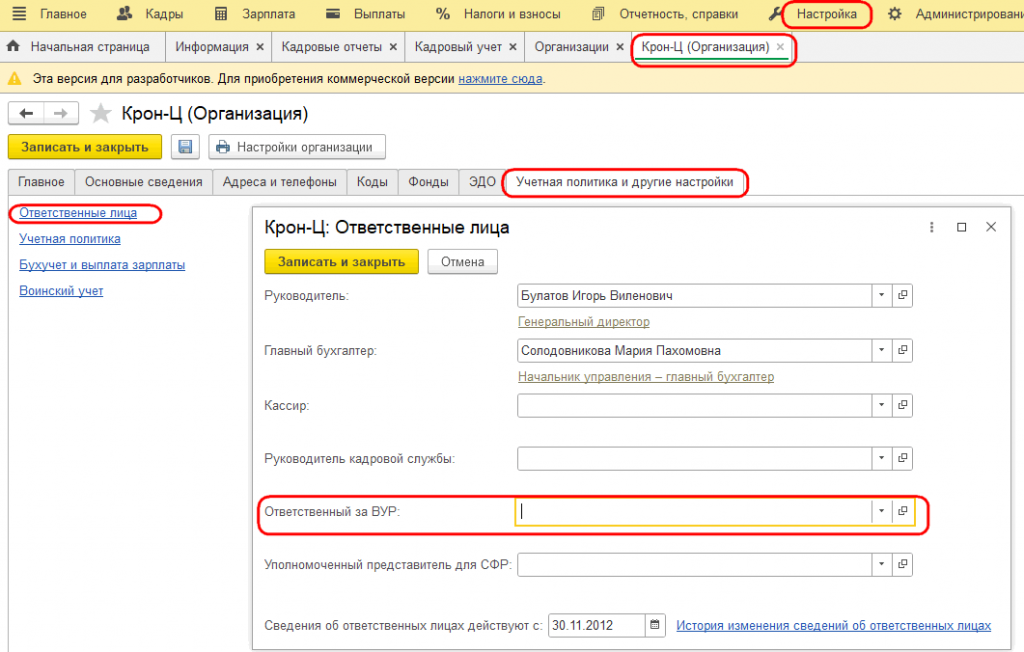Expand the Ответственный за ВУР dropdown
Image resolution: width=1024 pixels, height=652 pixels.
tap(882, 511)
